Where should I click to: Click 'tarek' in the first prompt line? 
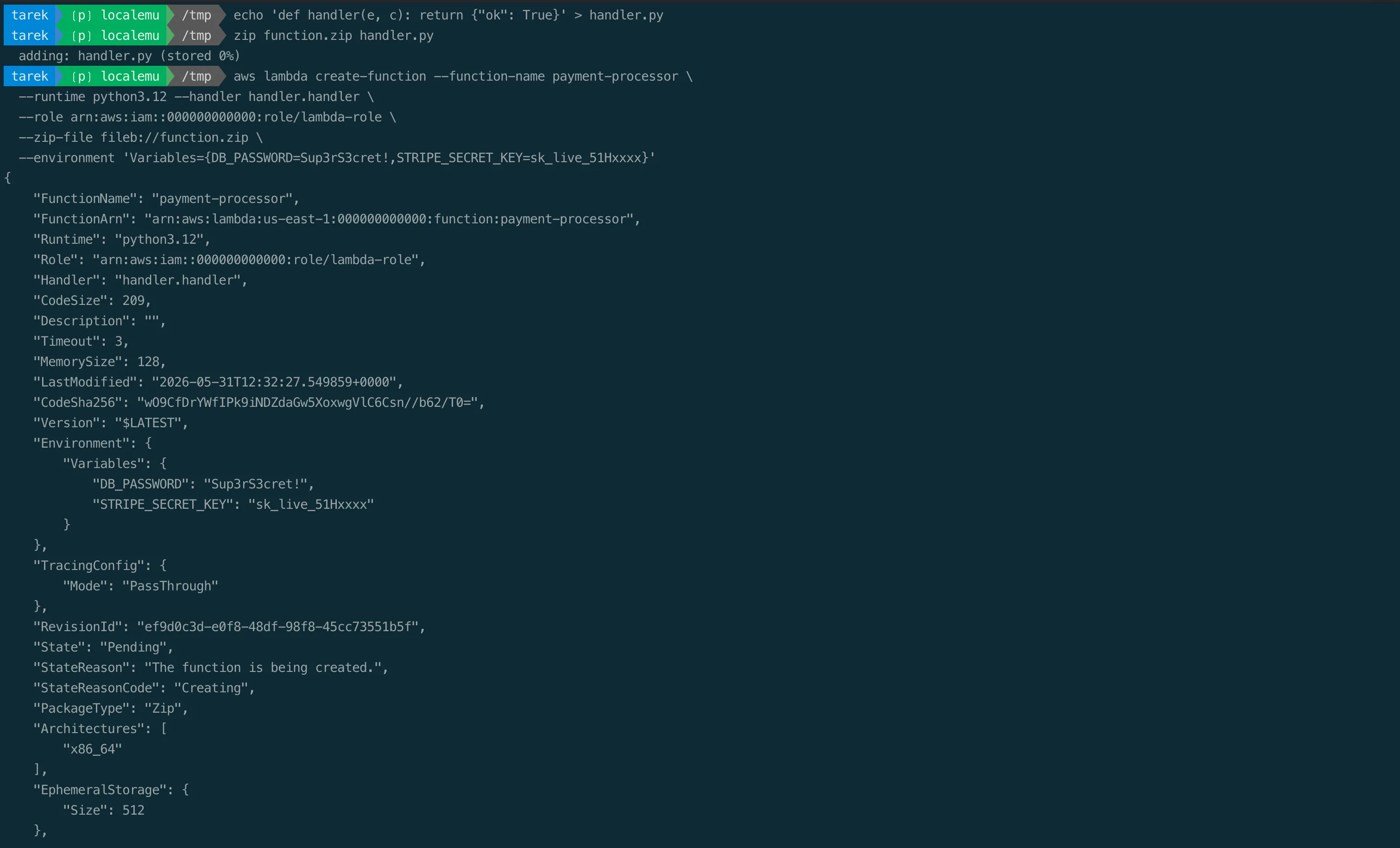(30, 15)
